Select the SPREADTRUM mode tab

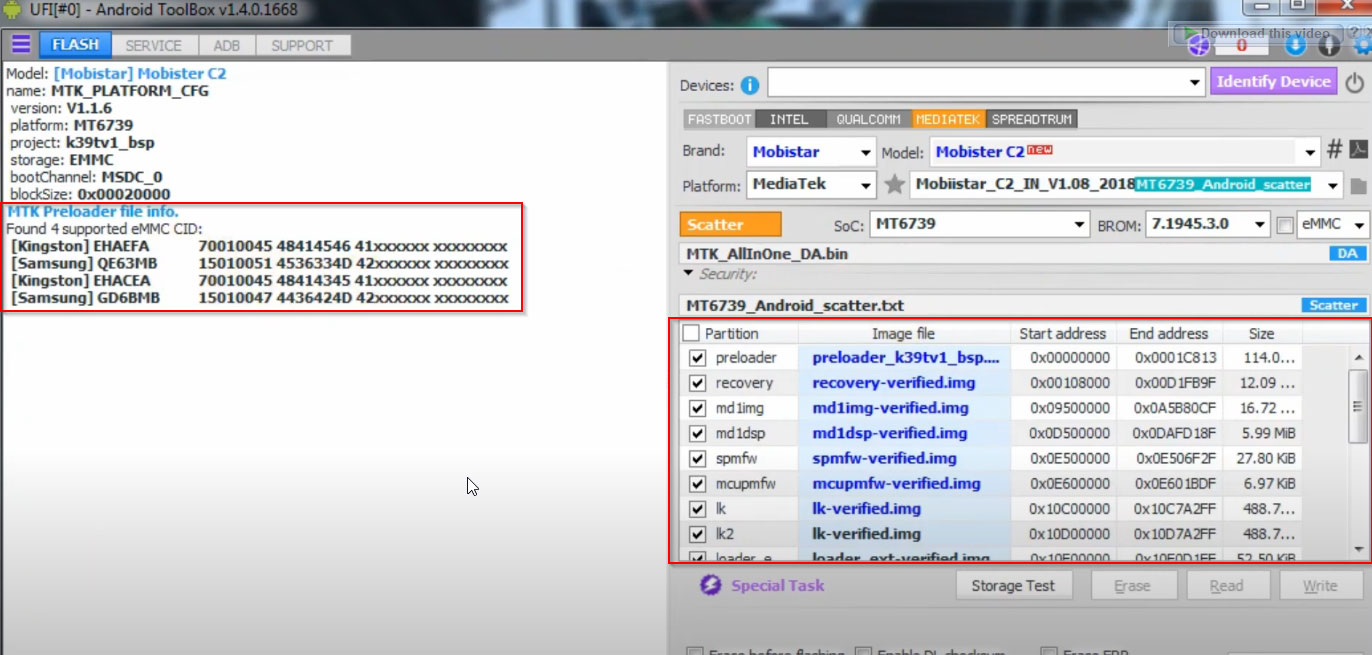[1032, 119]
